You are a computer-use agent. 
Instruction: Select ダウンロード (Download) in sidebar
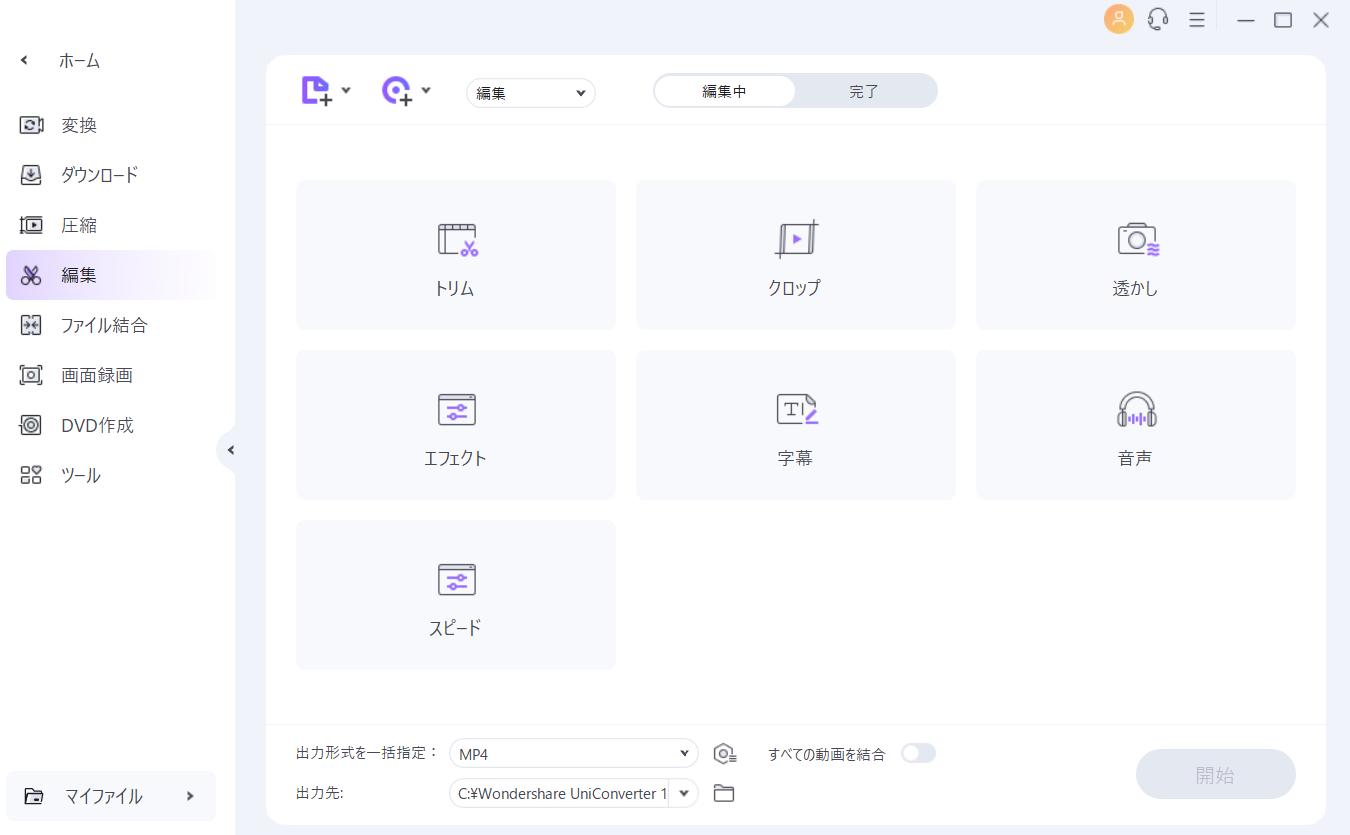tap(110, 175)
